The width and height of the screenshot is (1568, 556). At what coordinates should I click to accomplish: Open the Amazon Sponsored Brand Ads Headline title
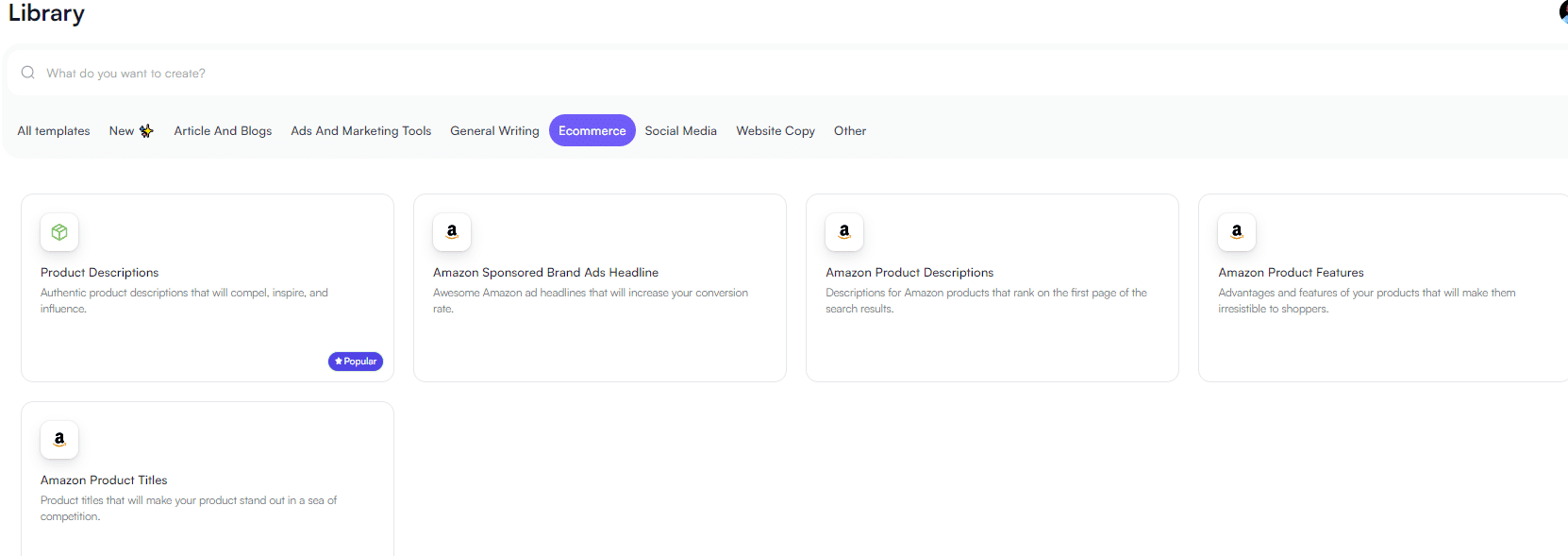pos(546,273)
